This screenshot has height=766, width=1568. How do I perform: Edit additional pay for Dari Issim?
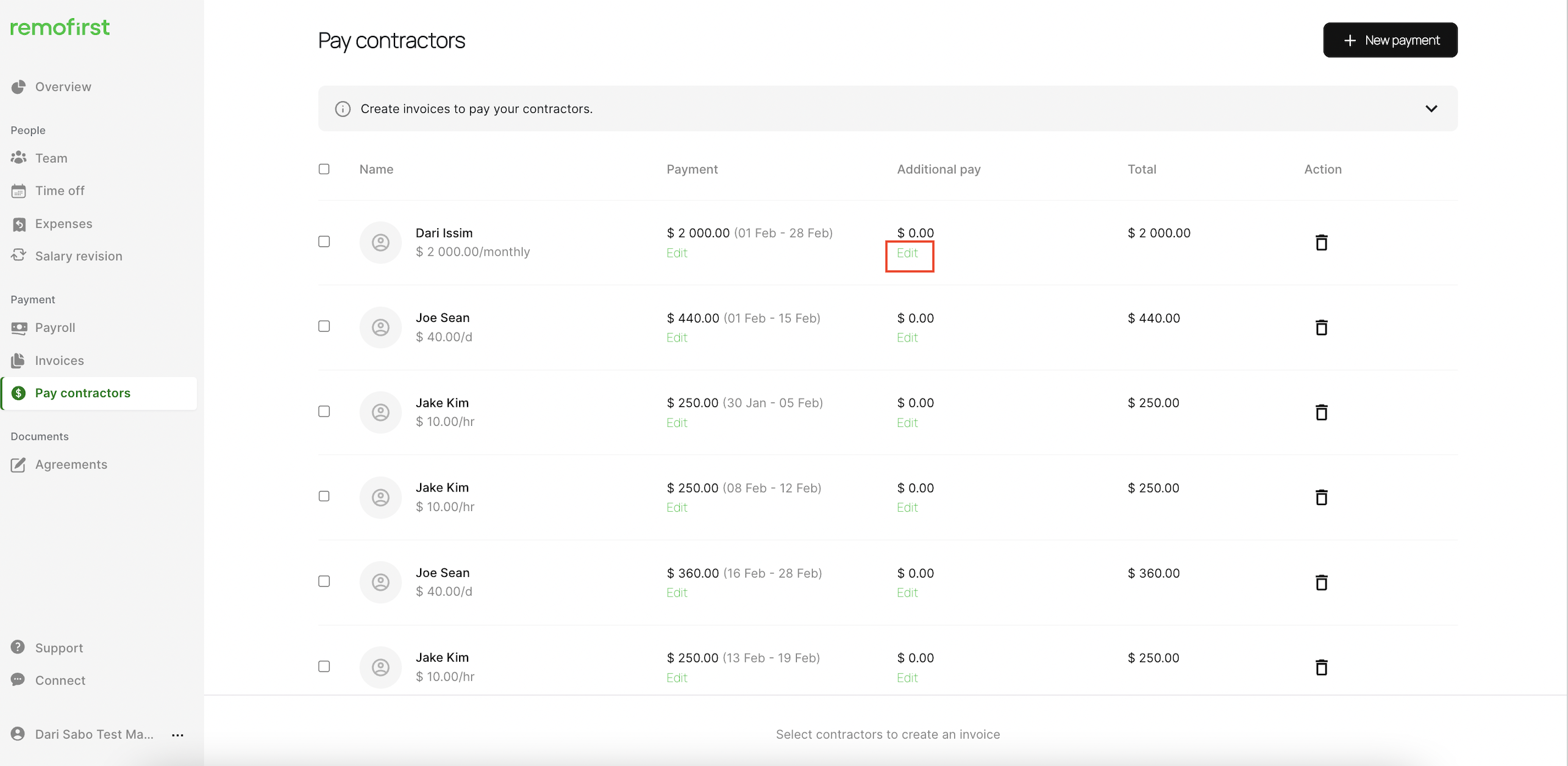point(907,252)
